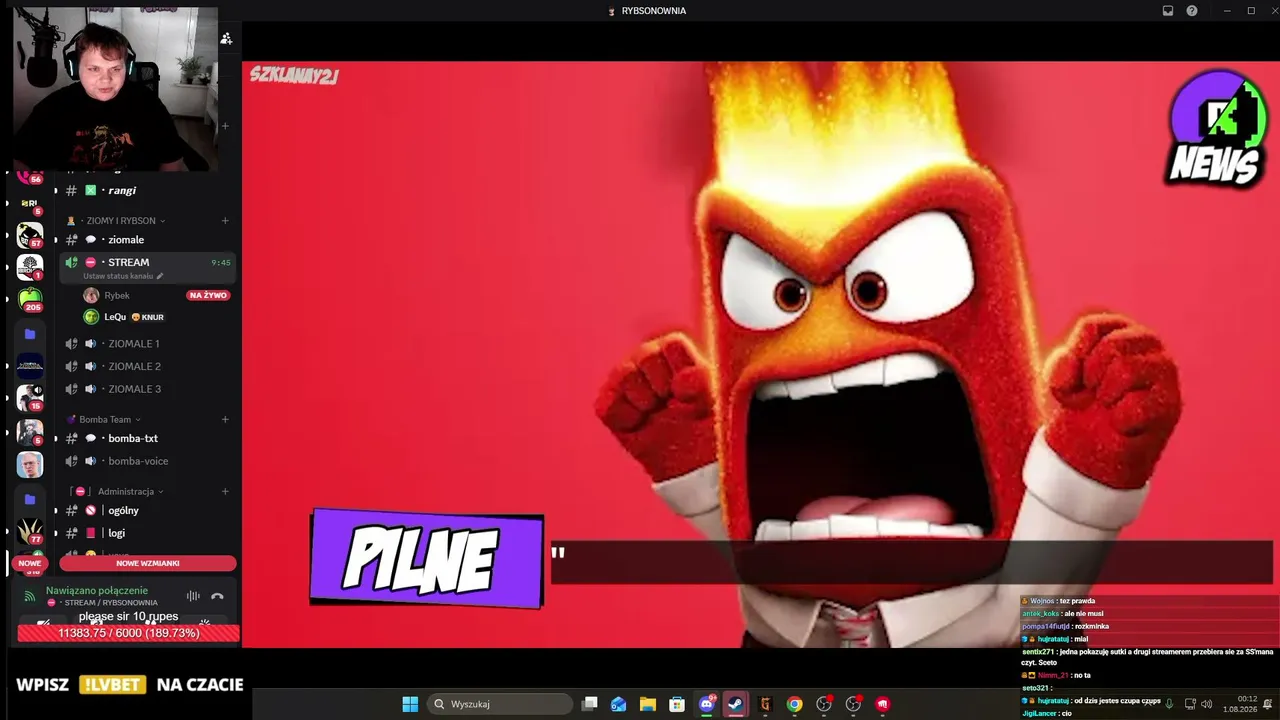Open the members icon beside the webcam
Viewport: 1280px width, 720px height.
tap(226, 38)
